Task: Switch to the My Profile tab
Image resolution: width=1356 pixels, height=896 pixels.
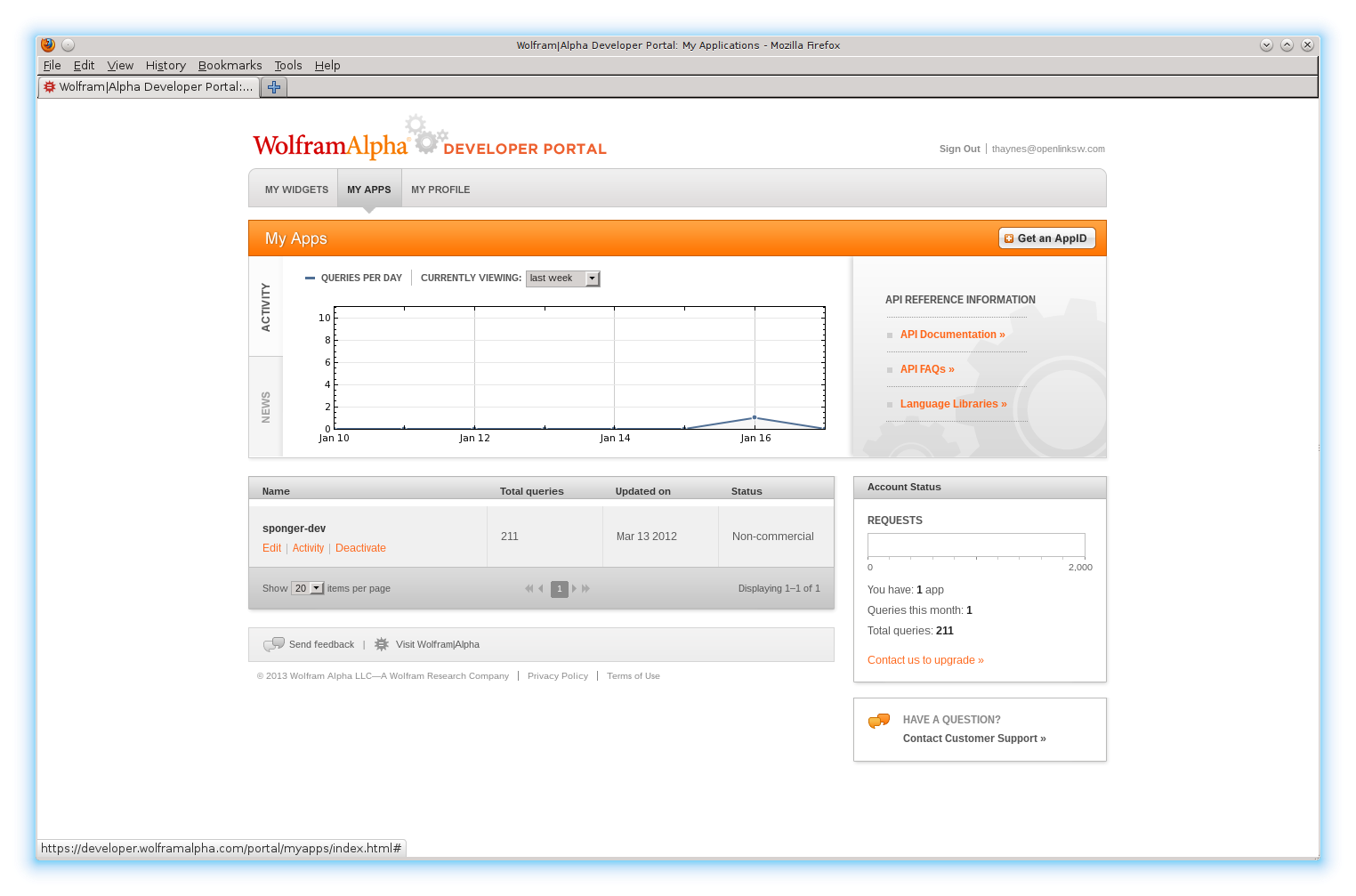Action: (440, 190)
